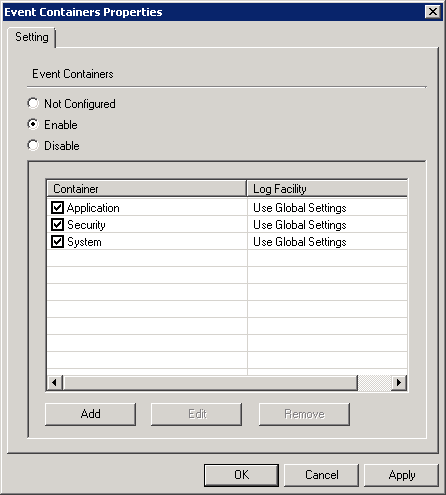This screenshot has height=495, width=446.
Task: Select the Application row label
Action: click(x=93, y=208)
